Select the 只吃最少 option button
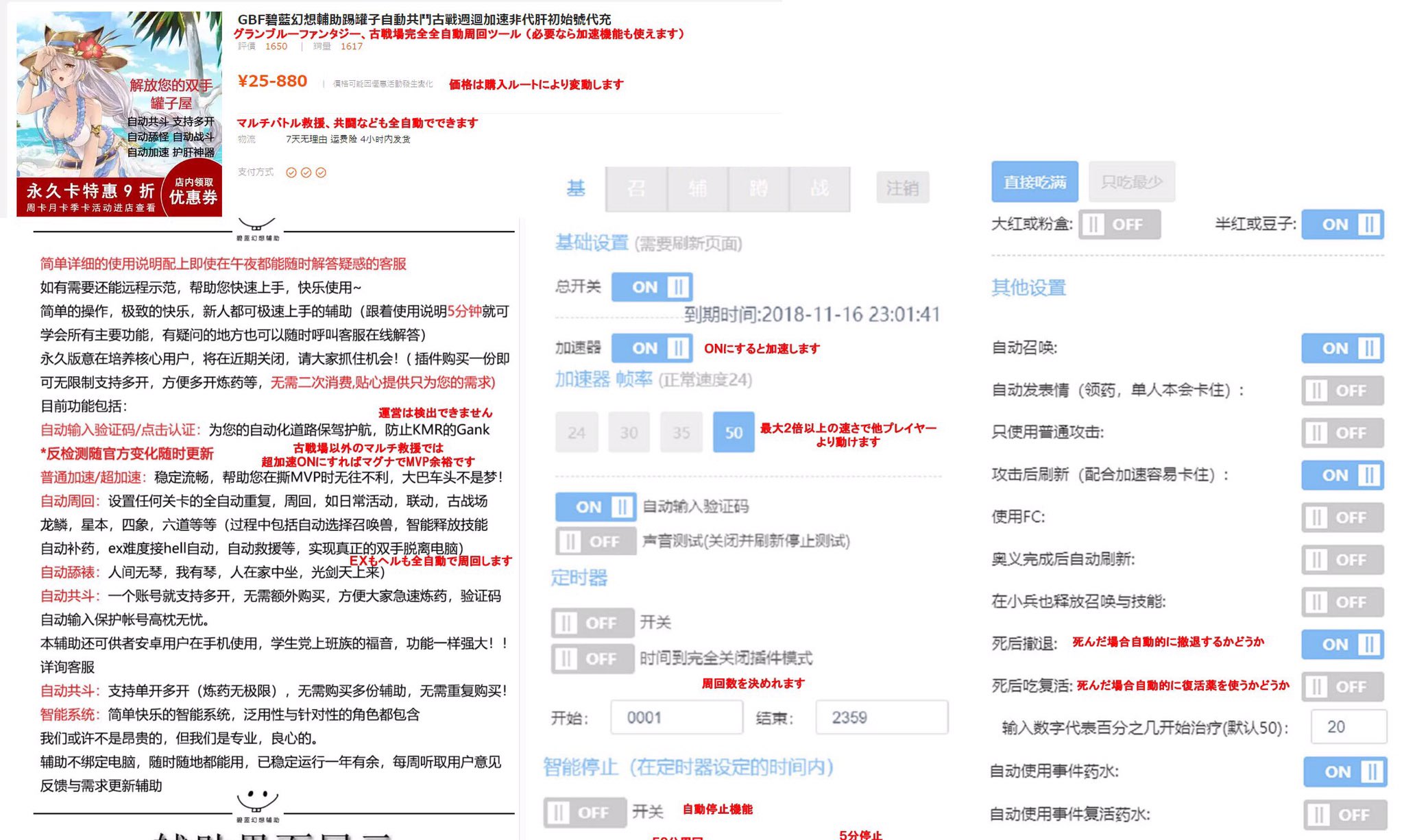This screenshot has height=840, width=1404. pos(1131,182)
